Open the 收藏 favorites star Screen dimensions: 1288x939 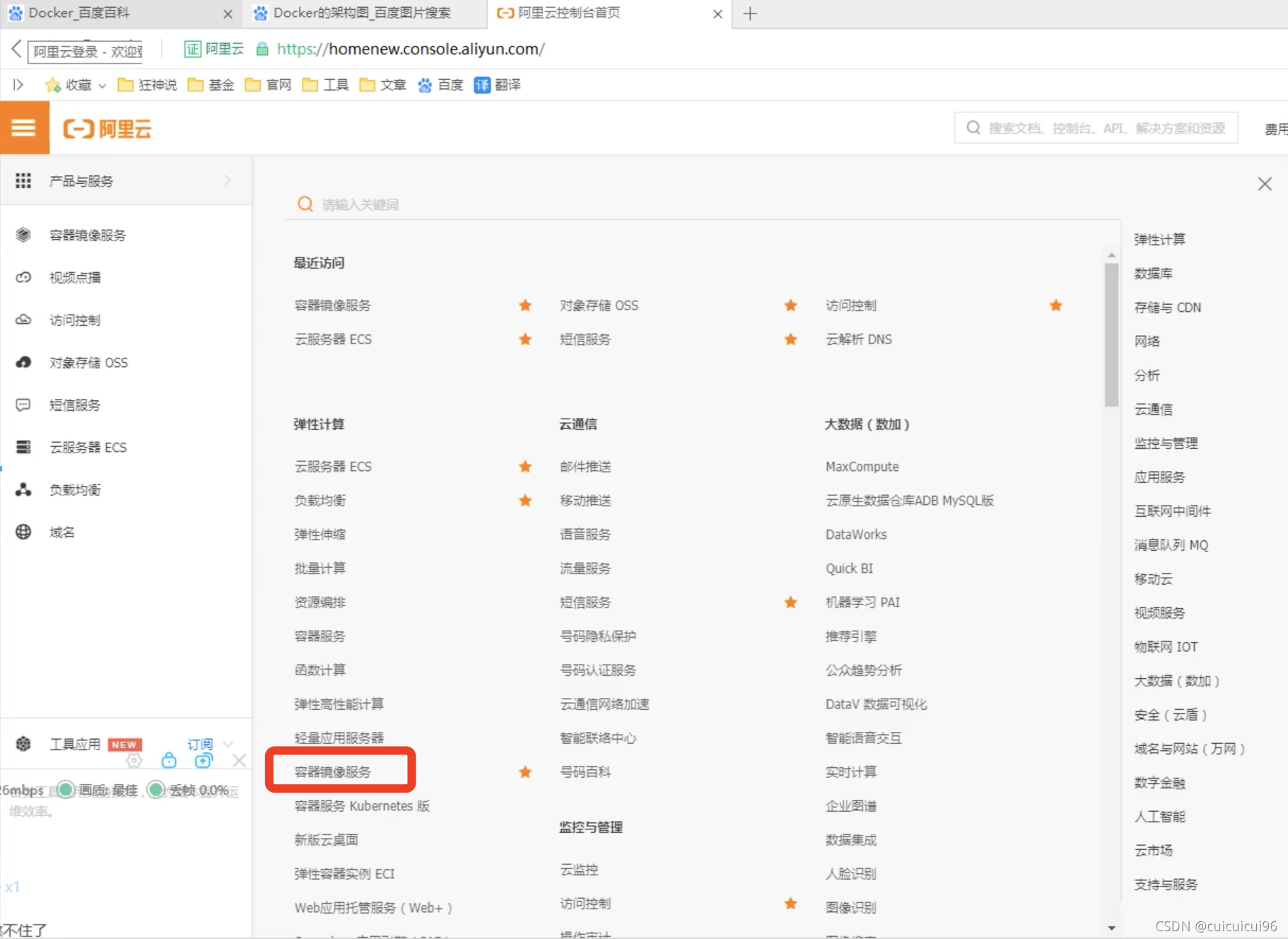(52, 85)
